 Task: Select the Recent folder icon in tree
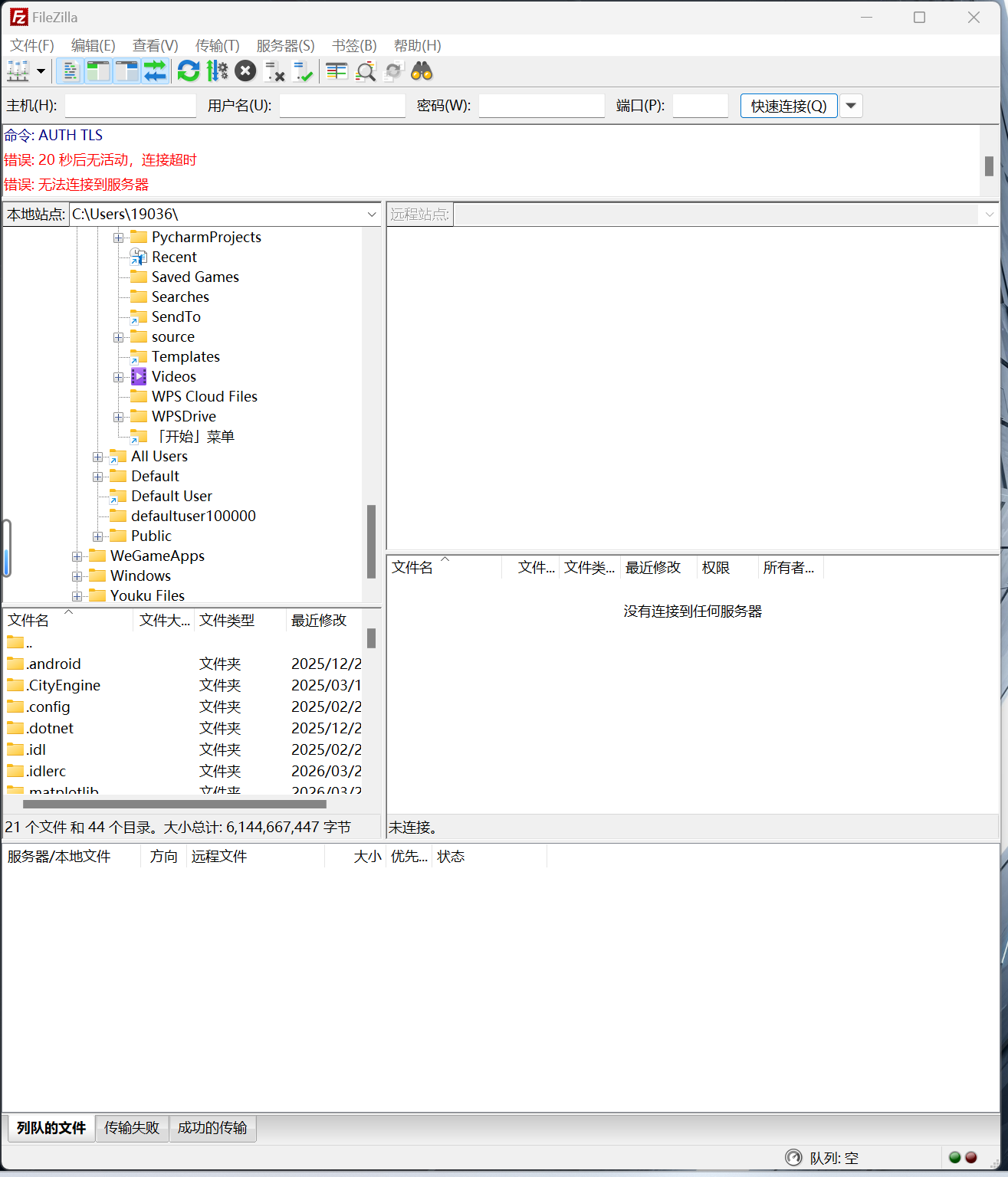[x=139, y=257]
